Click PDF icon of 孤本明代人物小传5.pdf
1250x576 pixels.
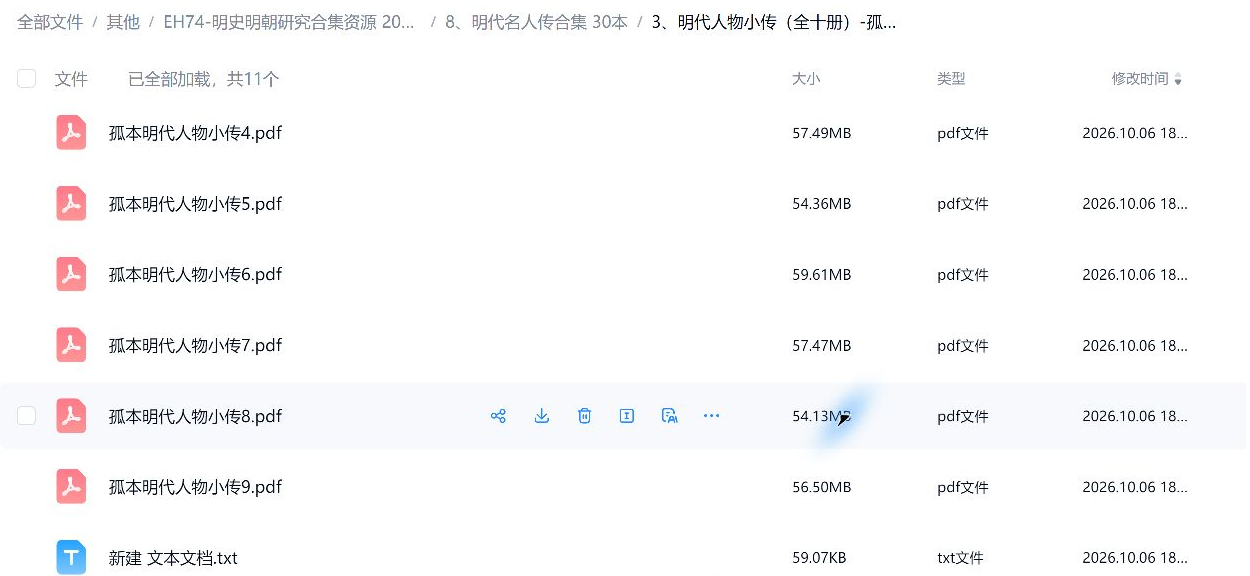click(71, 204)
